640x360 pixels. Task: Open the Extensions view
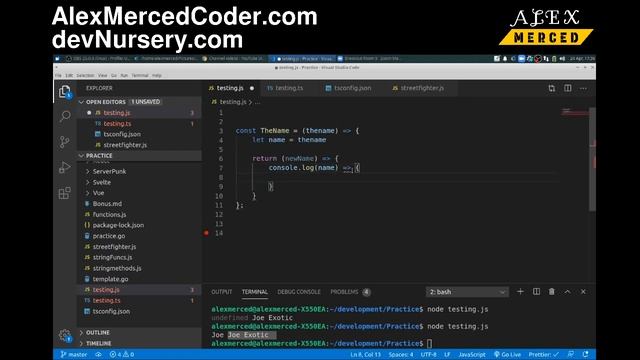64,193
